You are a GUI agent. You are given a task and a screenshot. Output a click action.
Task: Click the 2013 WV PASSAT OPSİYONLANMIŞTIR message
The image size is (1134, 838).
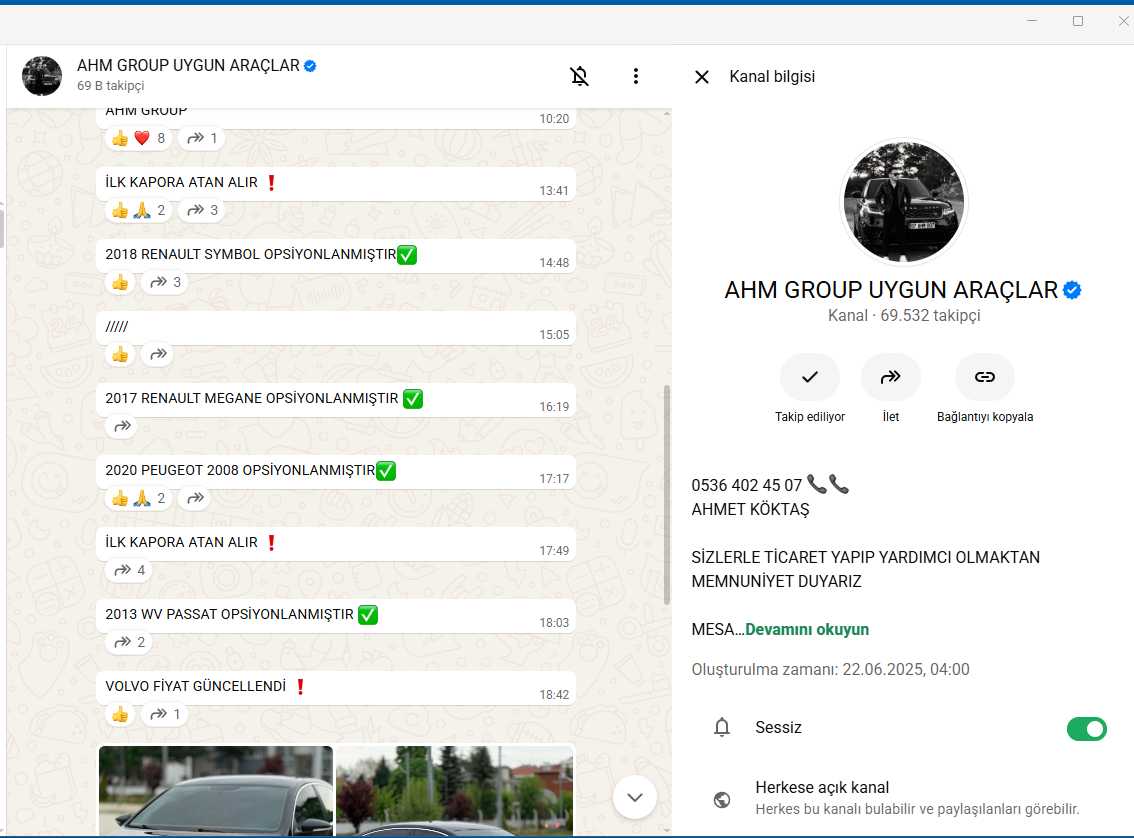tap(336, 616)
